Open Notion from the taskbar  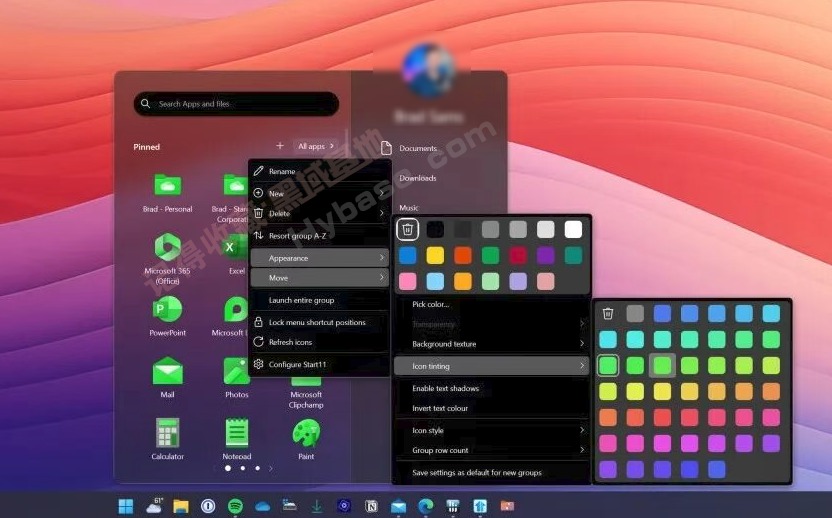372,506
